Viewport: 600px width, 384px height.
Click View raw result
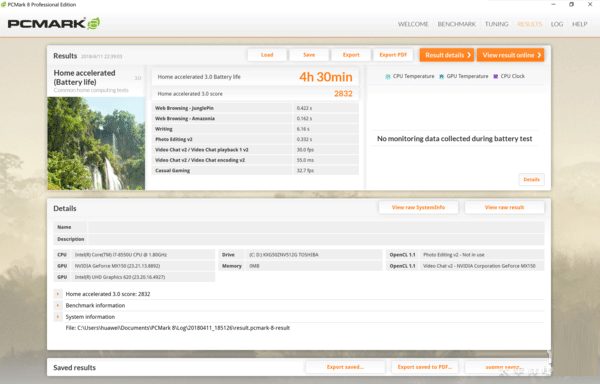pyautogui.click(x=504, y=207)
